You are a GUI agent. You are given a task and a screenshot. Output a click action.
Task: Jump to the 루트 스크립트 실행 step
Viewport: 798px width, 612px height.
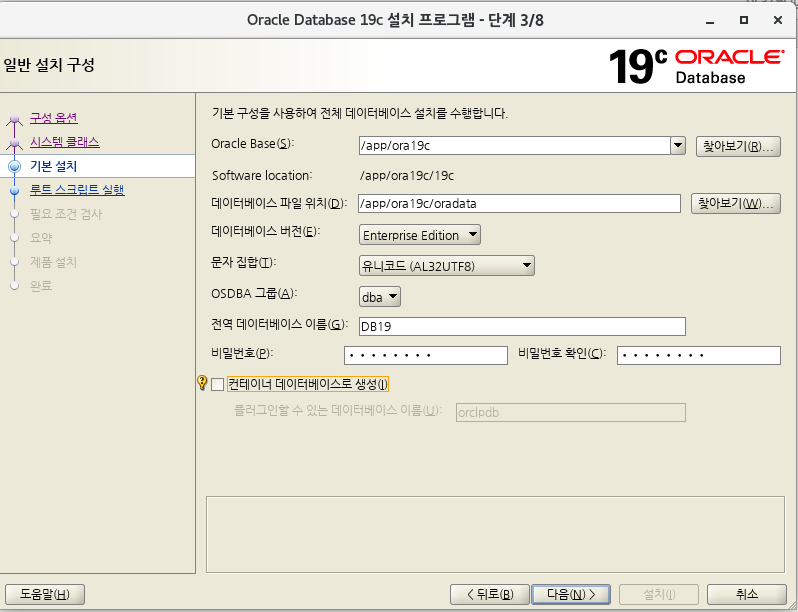(x=77, y=190)
